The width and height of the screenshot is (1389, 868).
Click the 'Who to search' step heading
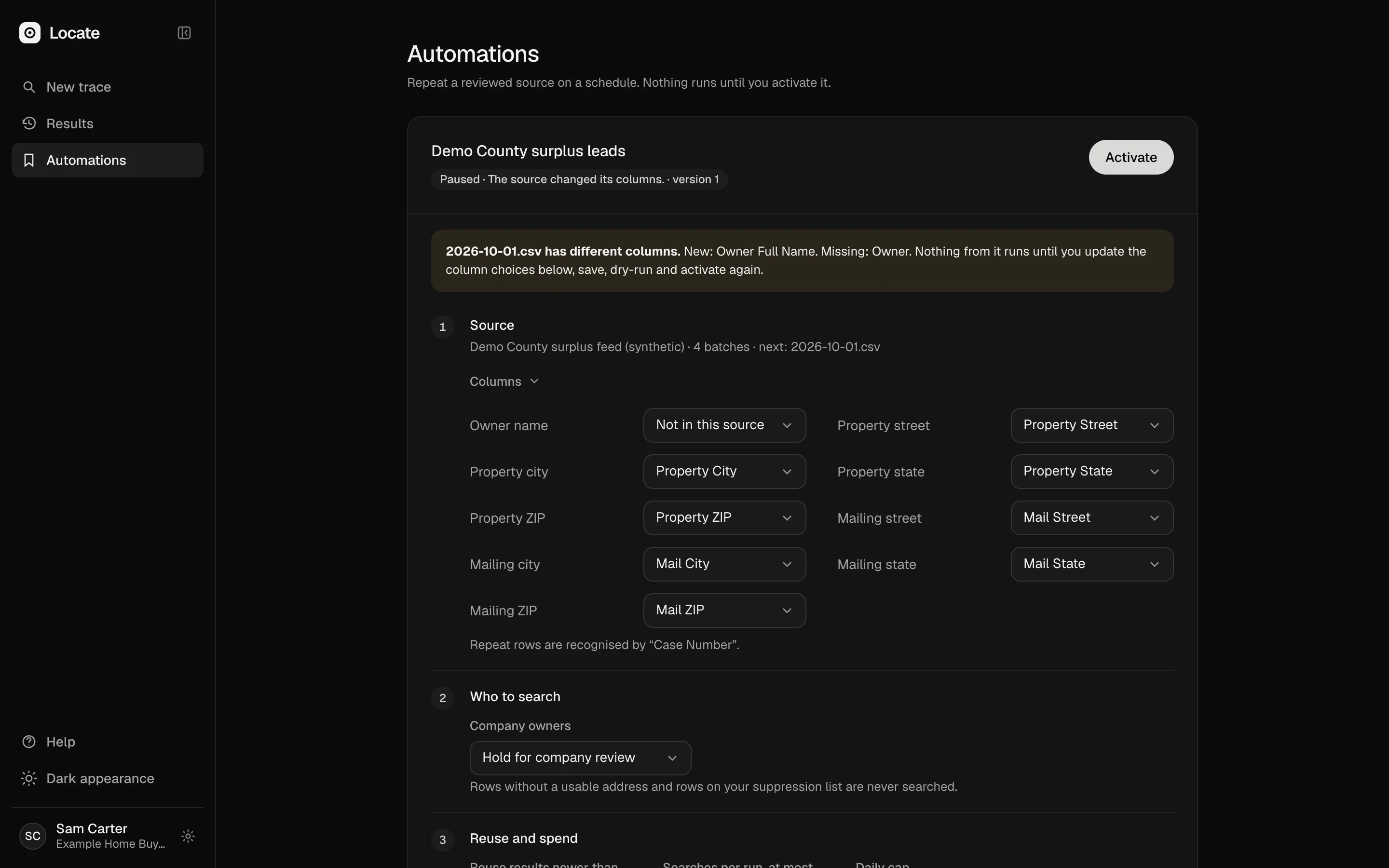pyautogui.click(x=515, y=696)
